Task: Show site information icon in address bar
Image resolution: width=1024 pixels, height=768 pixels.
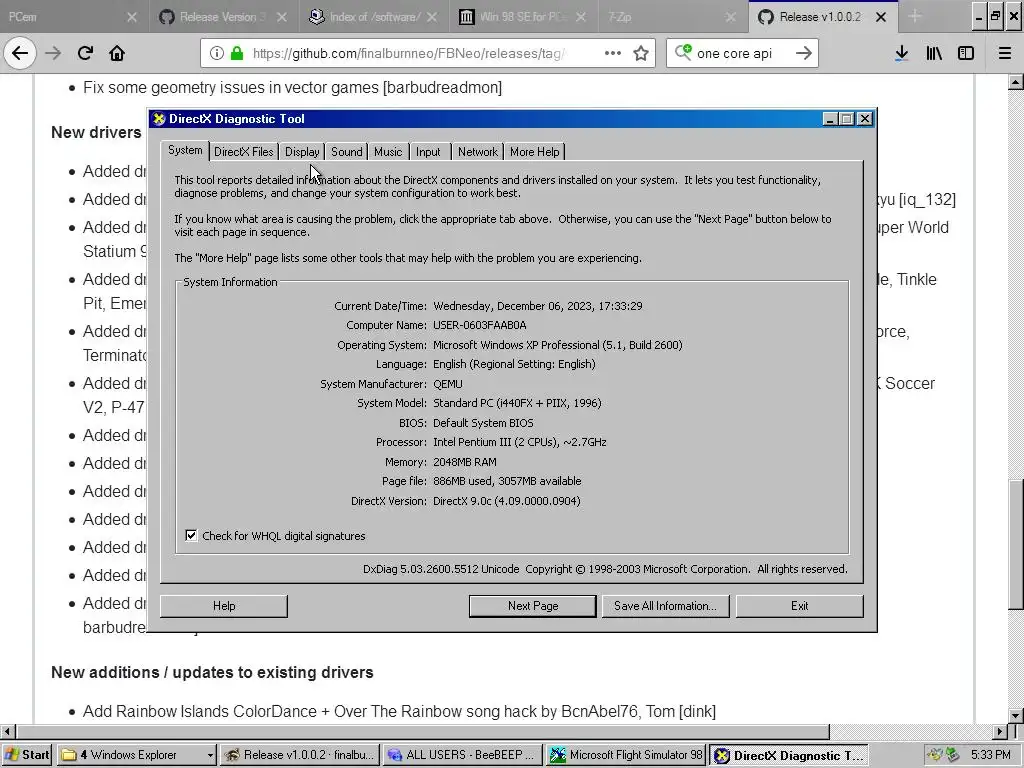Action: 217,53
